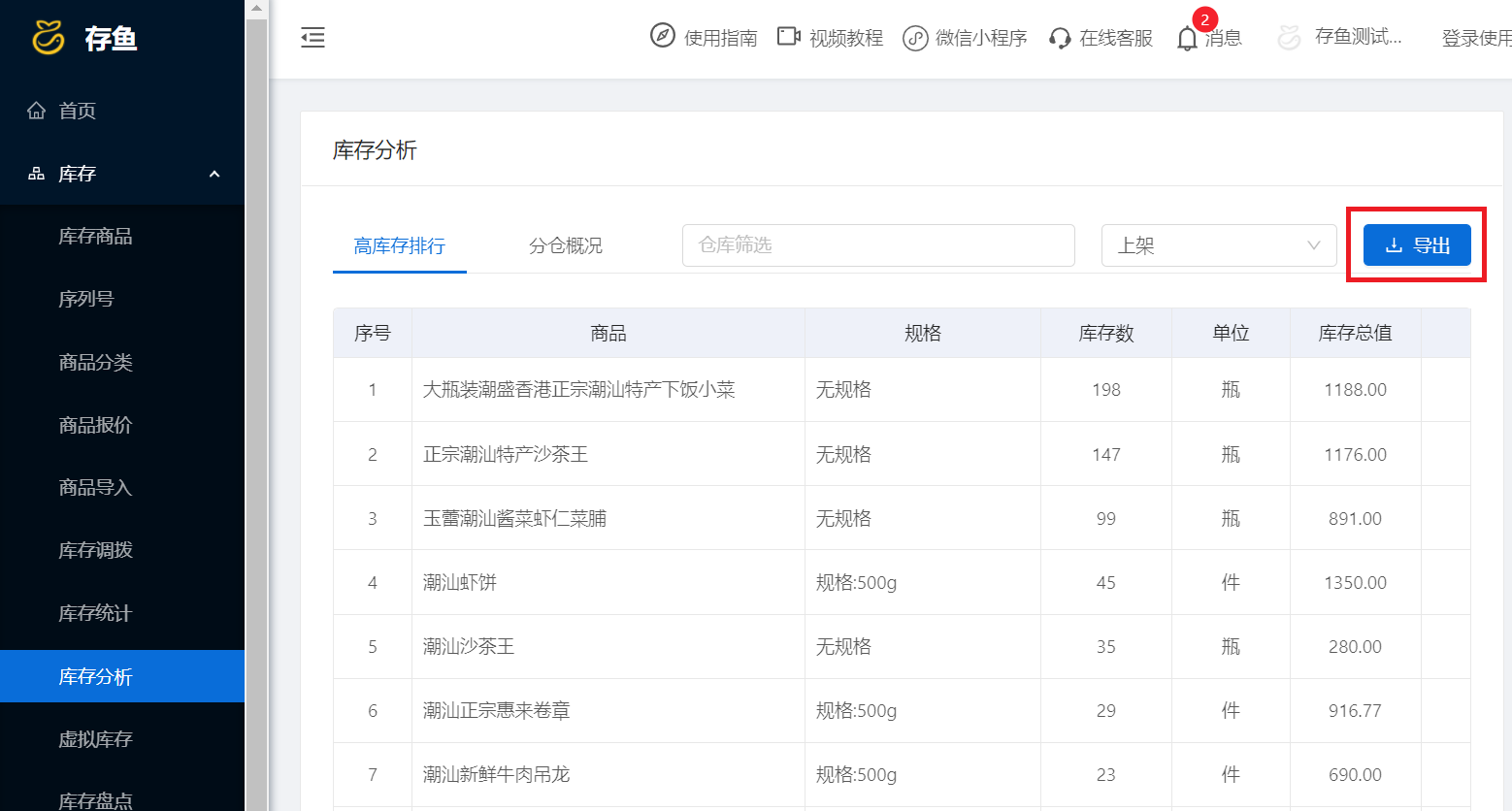Open the 消息 bell notifications icon
The width and height of the screenshot is (1512, 811).
click(1187, 39)
